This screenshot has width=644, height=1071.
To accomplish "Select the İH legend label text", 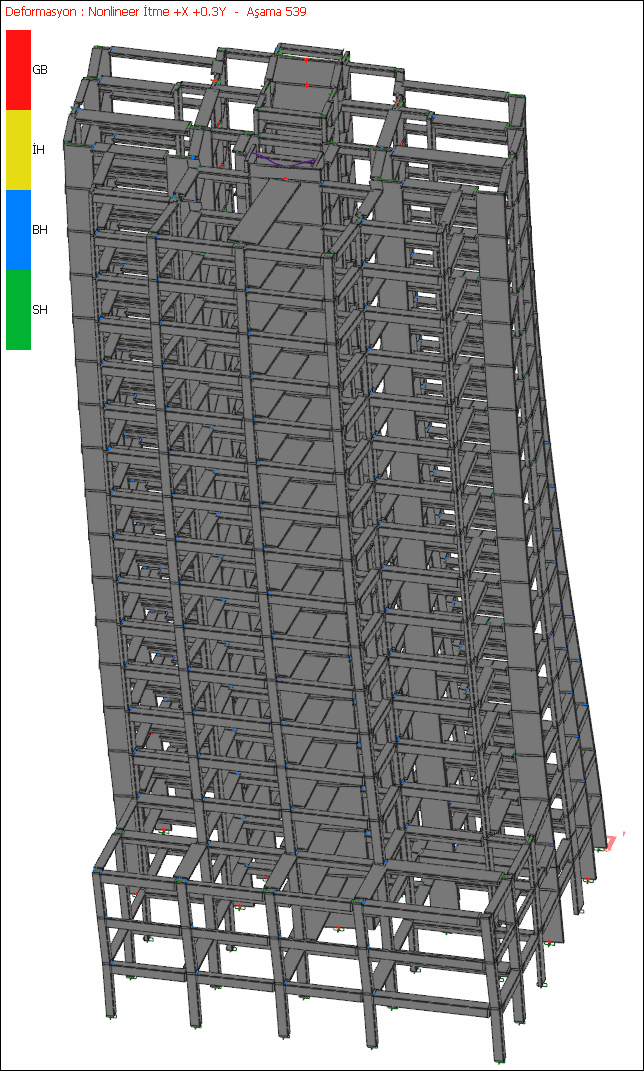I will tap(38, 150).
